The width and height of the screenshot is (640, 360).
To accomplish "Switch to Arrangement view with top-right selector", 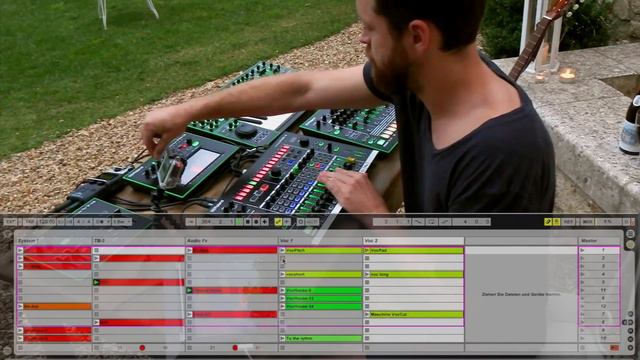I will click(x=631, y=233).
